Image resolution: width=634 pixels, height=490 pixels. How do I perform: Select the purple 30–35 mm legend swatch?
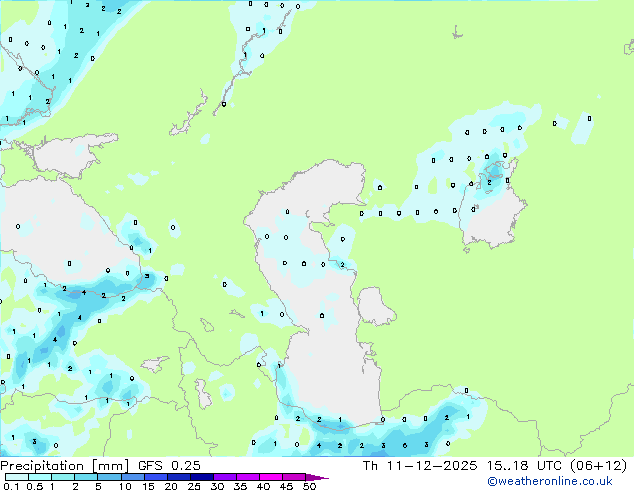pyautogui.click(x=225, y=477)
